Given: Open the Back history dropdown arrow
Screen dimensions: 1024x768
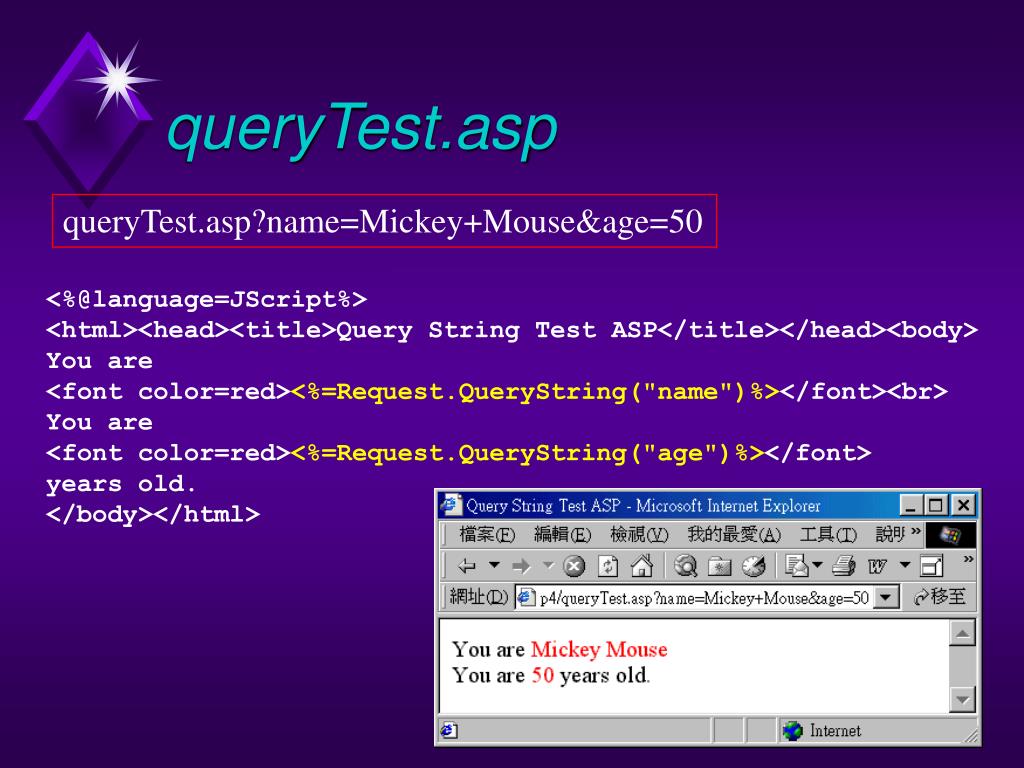Looking at the screenshot, I should (494, 565).
